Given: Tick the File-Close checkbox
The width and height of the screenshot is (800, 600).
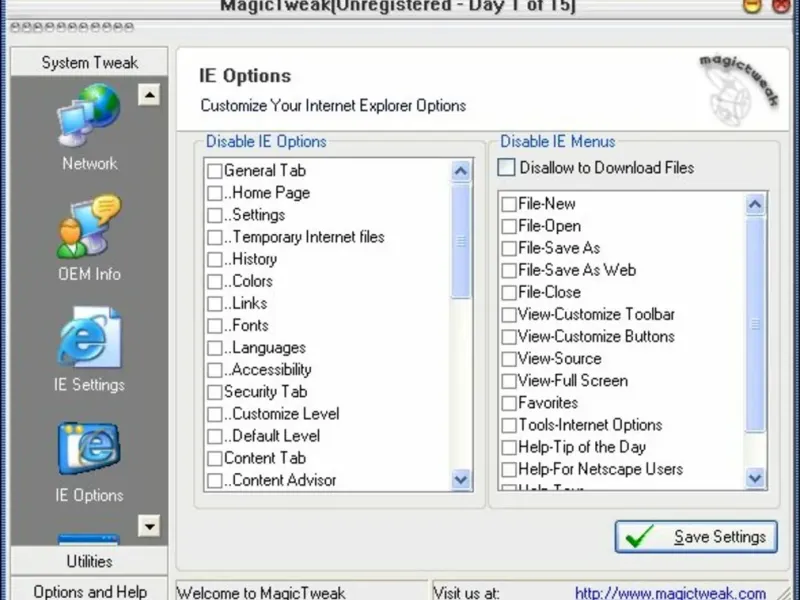Looking at the screenshot, I should coord(509,292).
